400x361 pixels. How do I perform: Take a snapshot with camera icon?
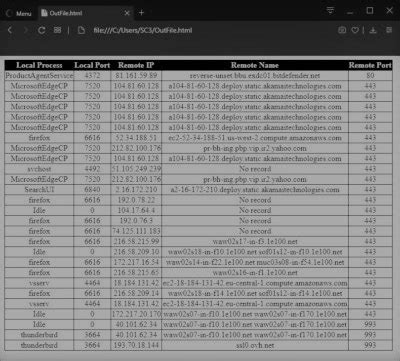(342, 30)
